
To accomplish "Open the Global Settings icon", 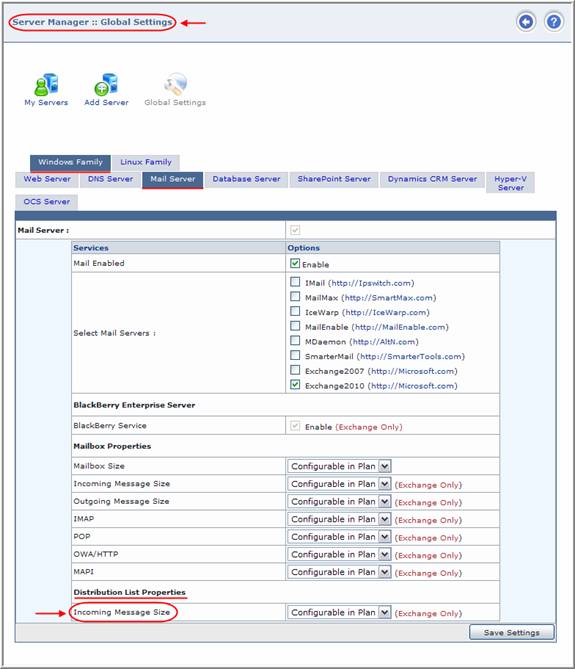I will pyautogui.click(x=175, y=84).
